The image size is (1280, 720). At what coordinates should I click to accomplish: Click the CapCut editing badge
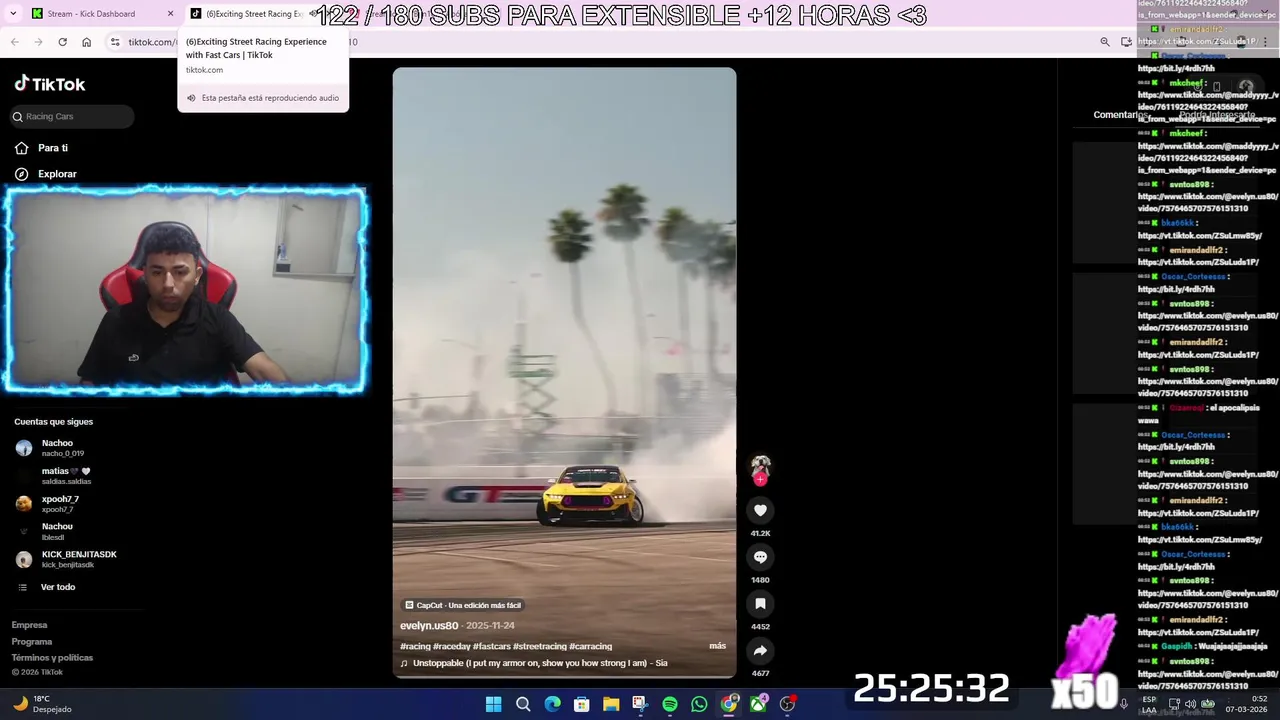point(463,605)
